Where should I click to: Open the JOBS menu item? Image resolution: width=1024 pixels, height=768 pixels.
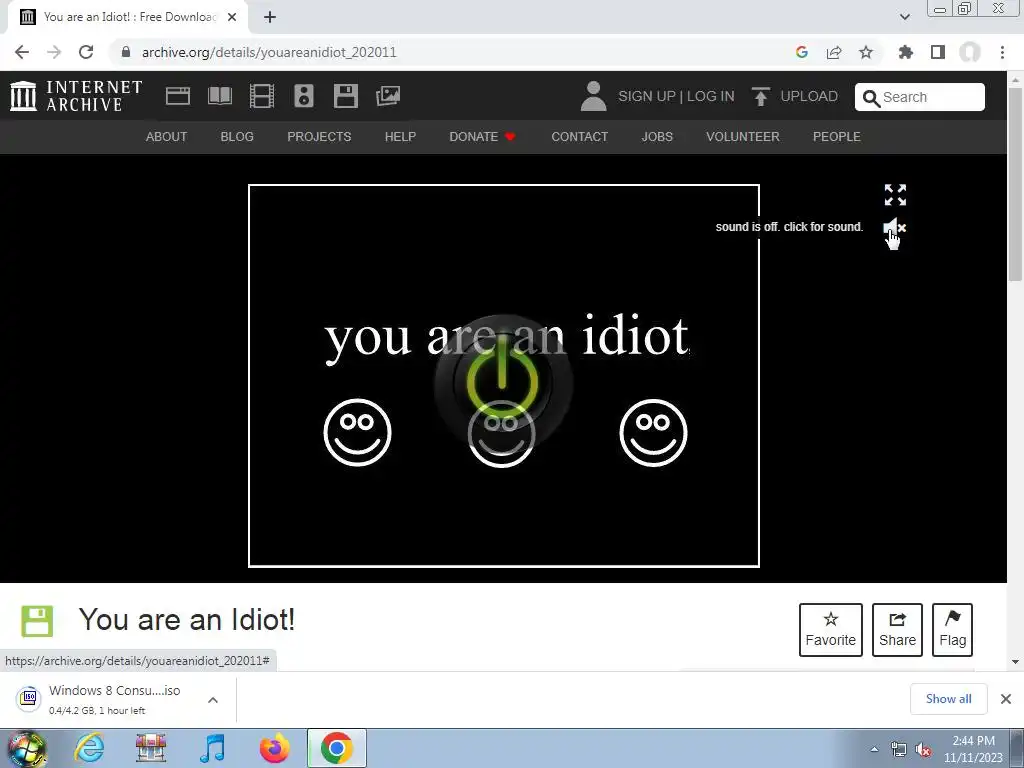[657, 136]
